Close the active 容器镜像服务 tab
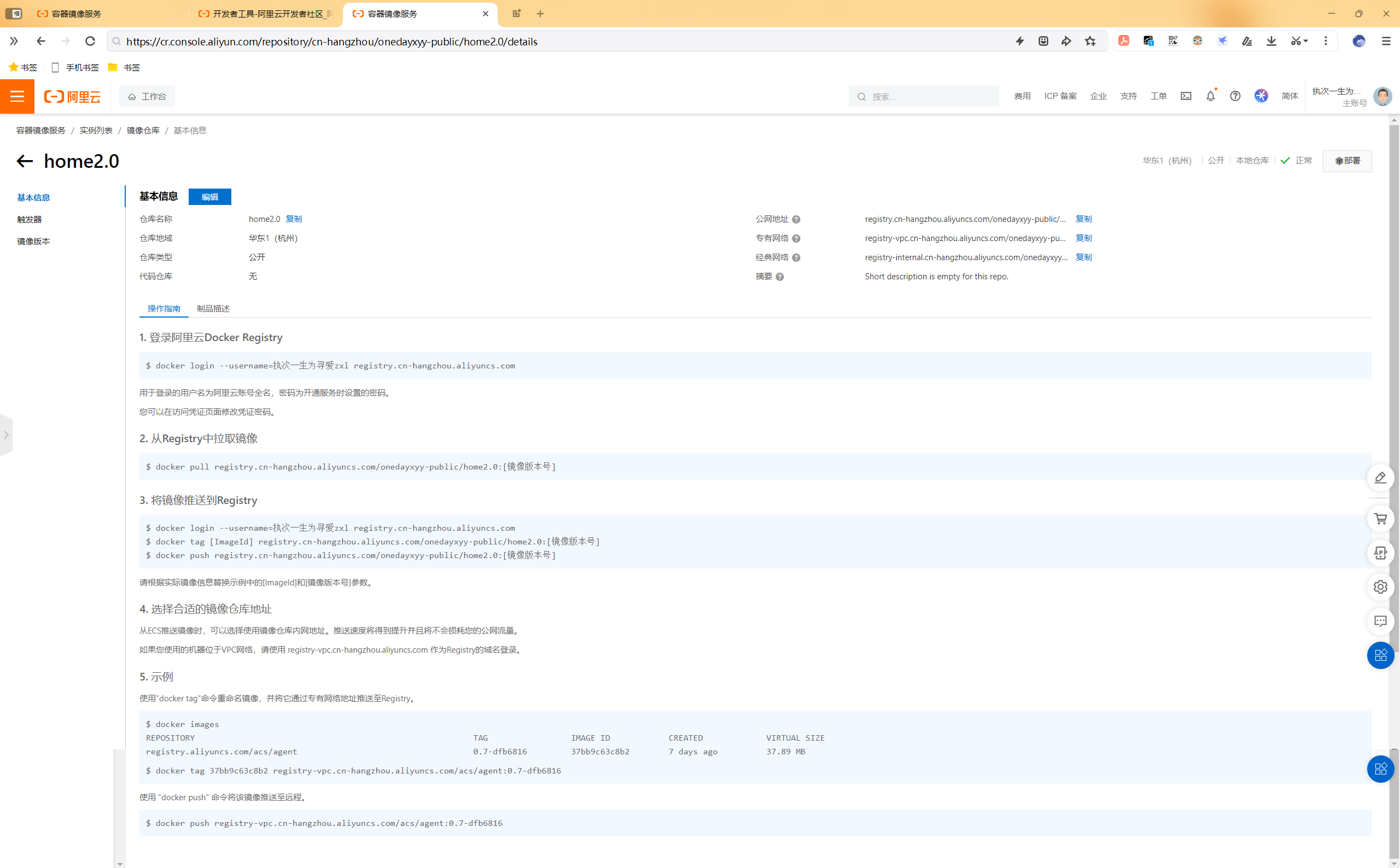This screenshot has width=1400, height=868. click(486, 14)
